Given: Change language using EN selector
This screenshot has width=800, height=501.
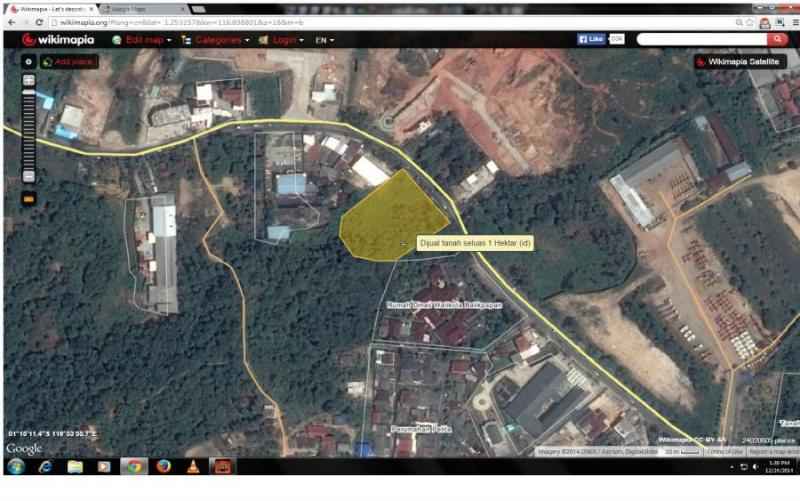Looking at the screenshot, I should click(x=324, y=40).
